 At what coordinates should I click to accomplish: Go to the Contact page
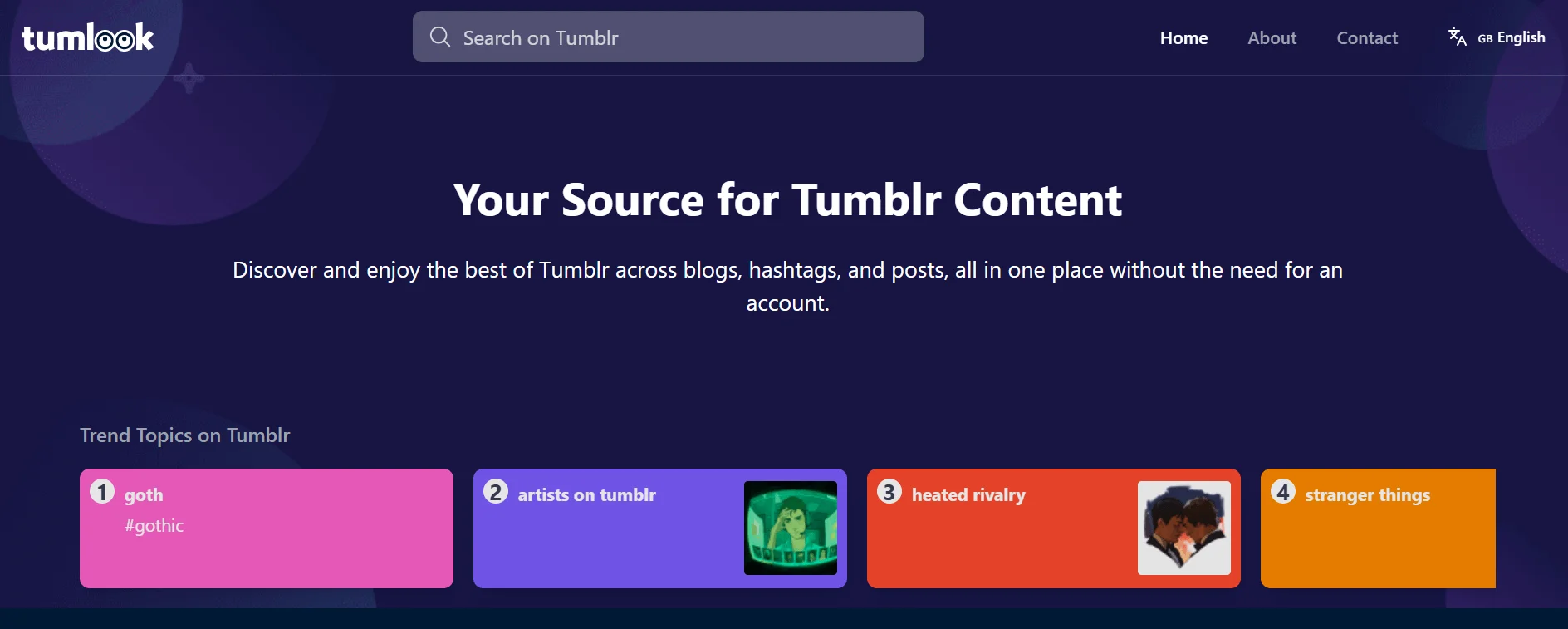(x=1367, y=37)
